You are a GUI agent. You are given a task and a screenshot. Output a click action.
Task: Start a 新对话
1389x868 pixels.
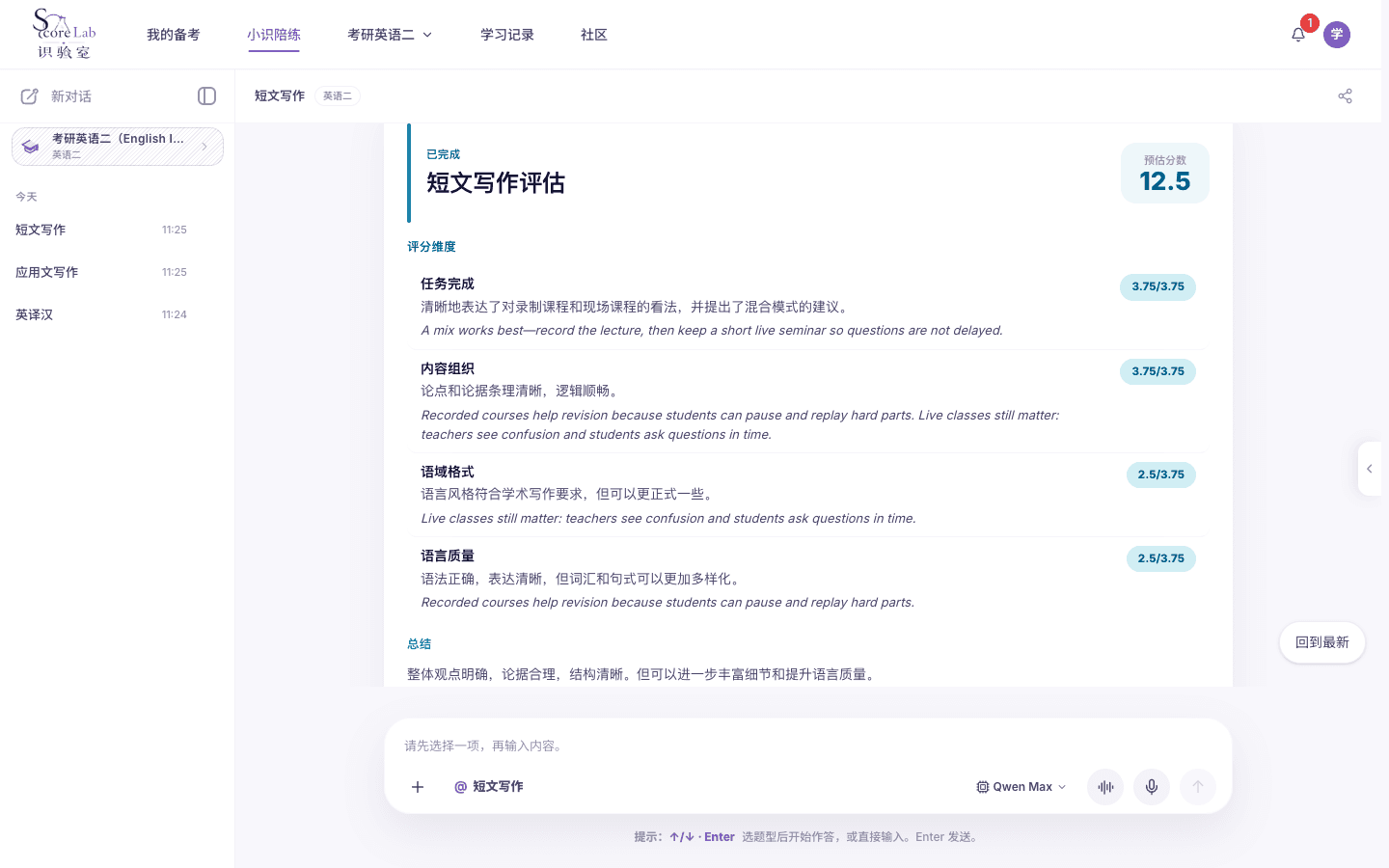pyautogui.click(x=71, y=96)
